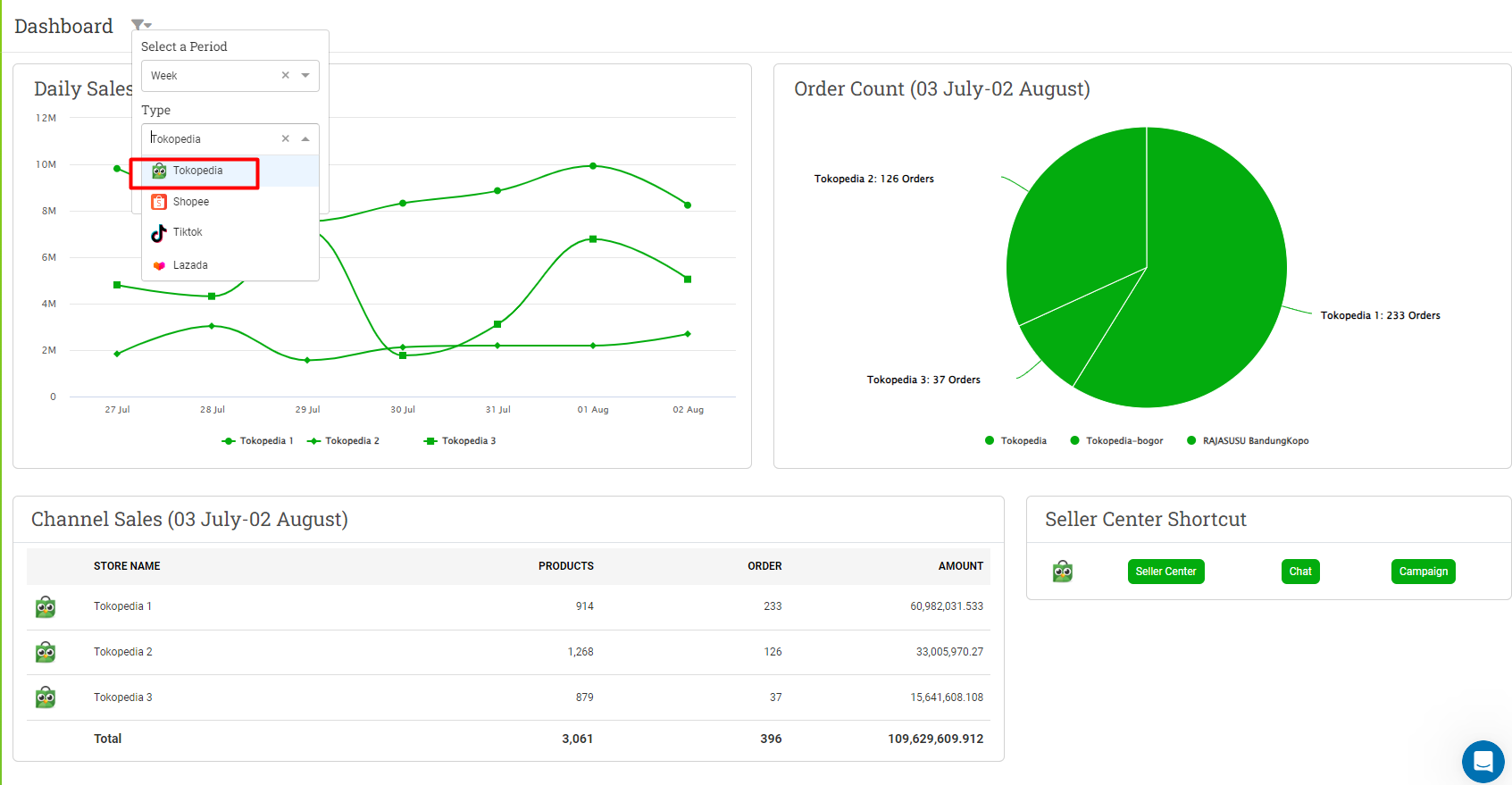This screenshot has width=1512, height=785.
Task: Open the dashboard filter funnel icon
Action: tap(141, 25)
